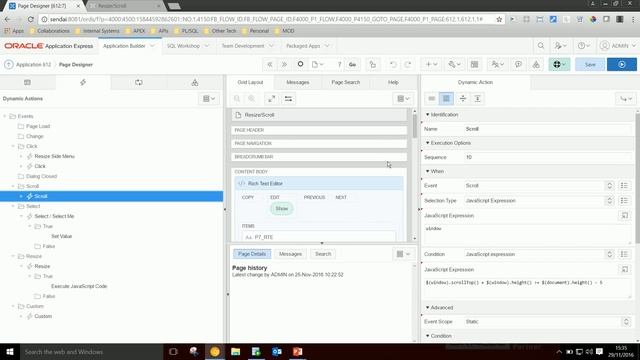The width and height of the screenshot is (640, 360).
Task: Click the Show button in layout
Action: [282, 209]
